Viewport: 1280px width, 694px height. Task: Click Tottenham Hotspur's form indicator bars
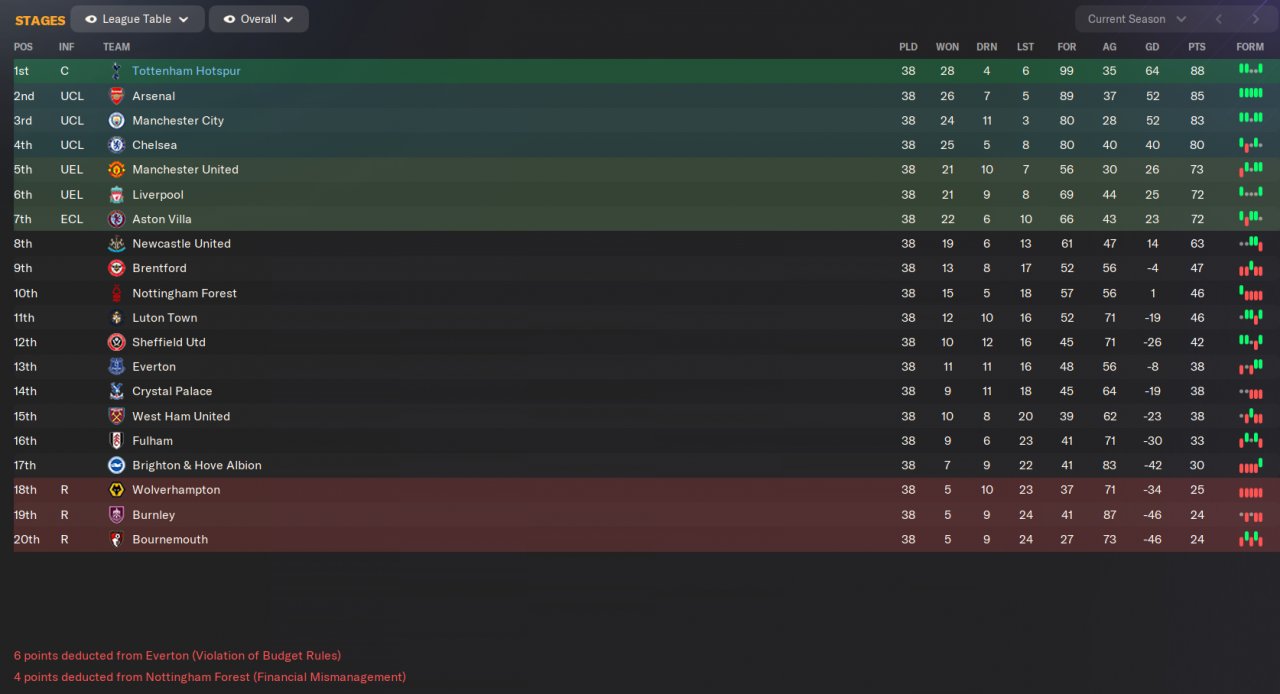click(1250, 71)
